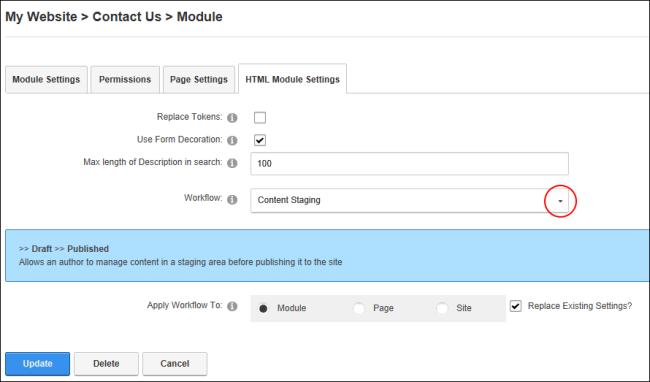The height and width of the screenshot is (382, 650).
Task: Select the HTML Module Settings tab
Action: click(293, 79)
